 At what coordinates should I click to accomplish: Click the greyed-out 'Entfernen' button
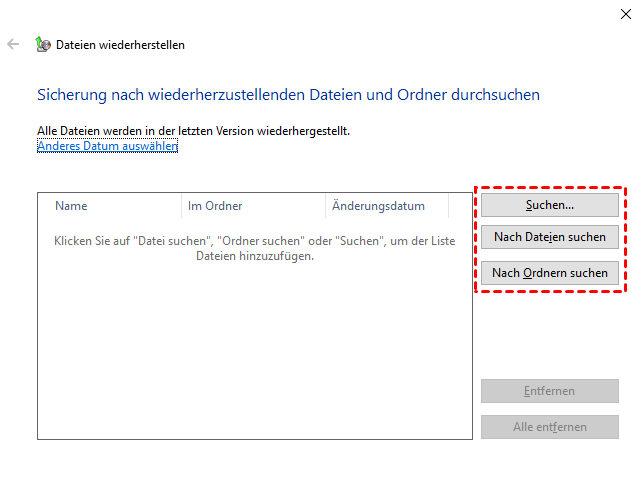coord(549,391)
